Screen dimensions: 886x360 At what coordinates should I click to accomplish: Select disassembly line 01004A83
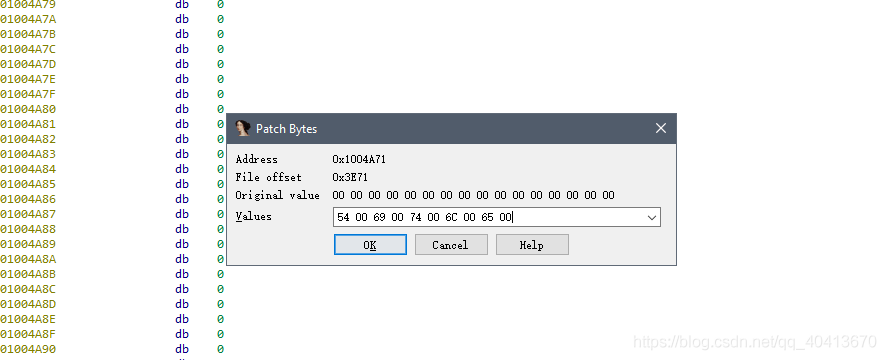click(x=112, y=154)
